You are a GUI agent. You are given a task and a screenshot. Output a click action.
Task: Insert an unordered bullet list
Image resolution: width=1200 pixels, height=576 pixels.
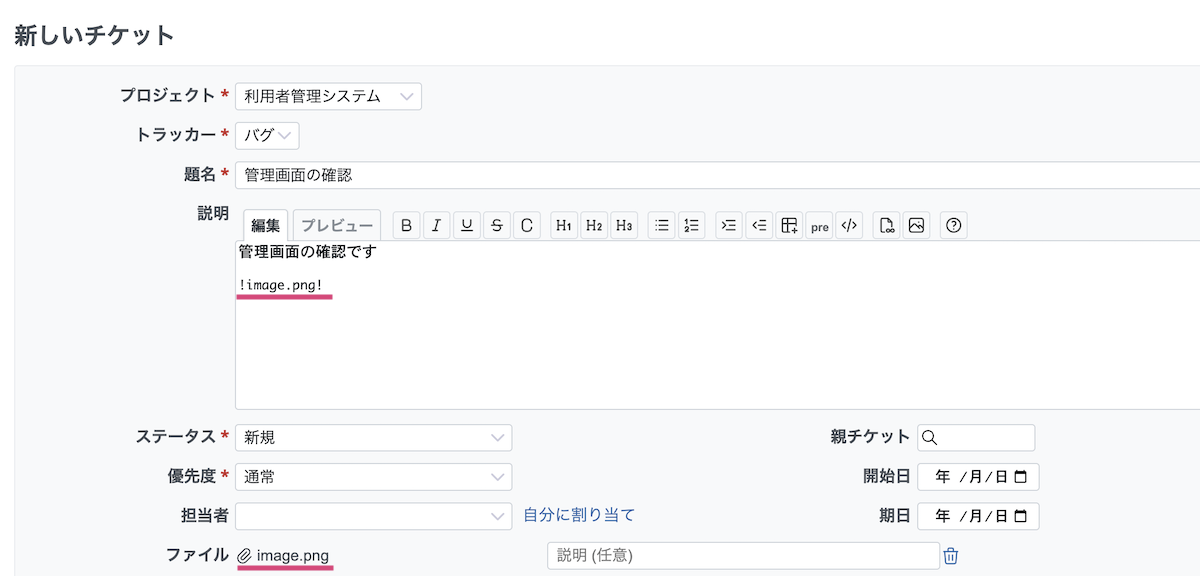point(661,225)
